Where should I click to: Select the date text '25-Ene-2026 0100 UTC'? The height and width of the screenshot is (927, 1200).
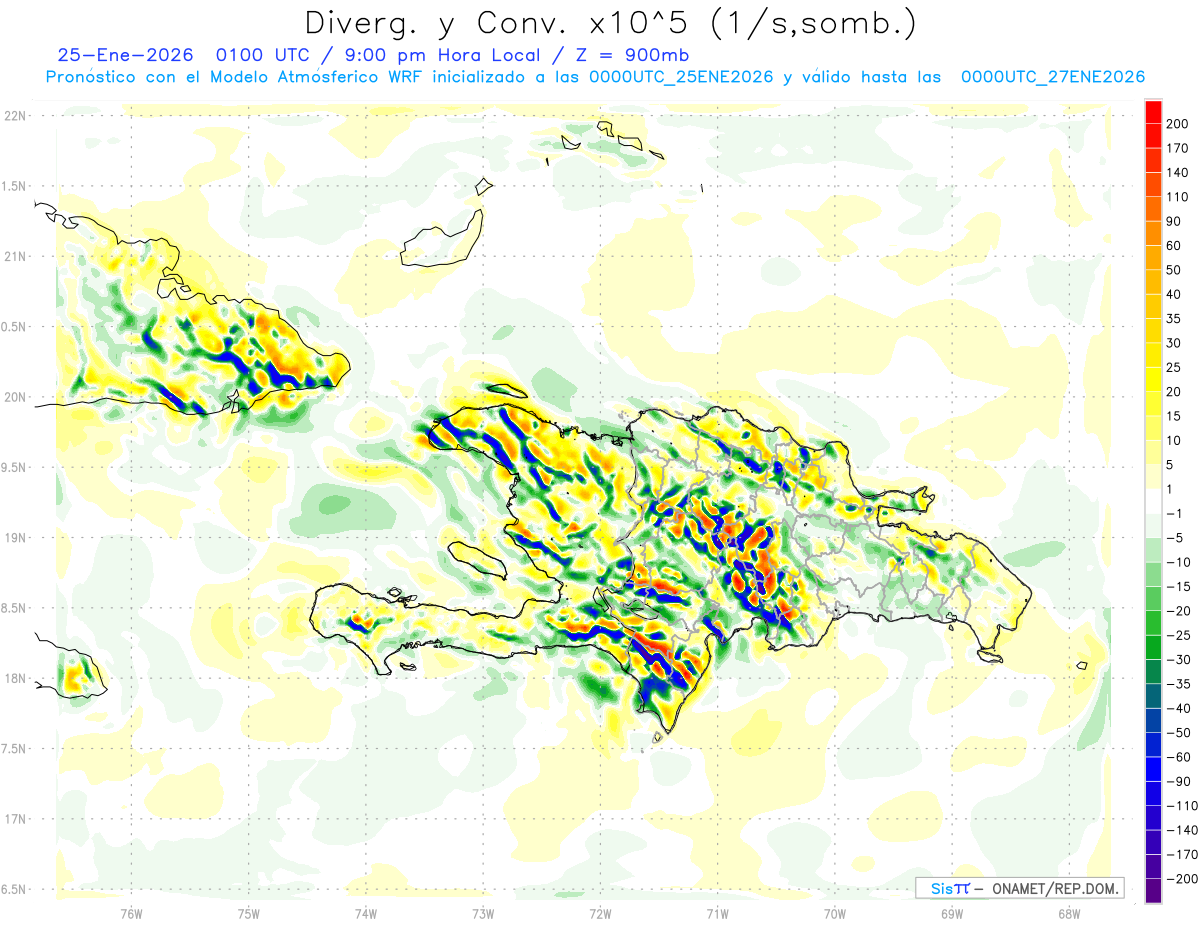click(187, 55)
